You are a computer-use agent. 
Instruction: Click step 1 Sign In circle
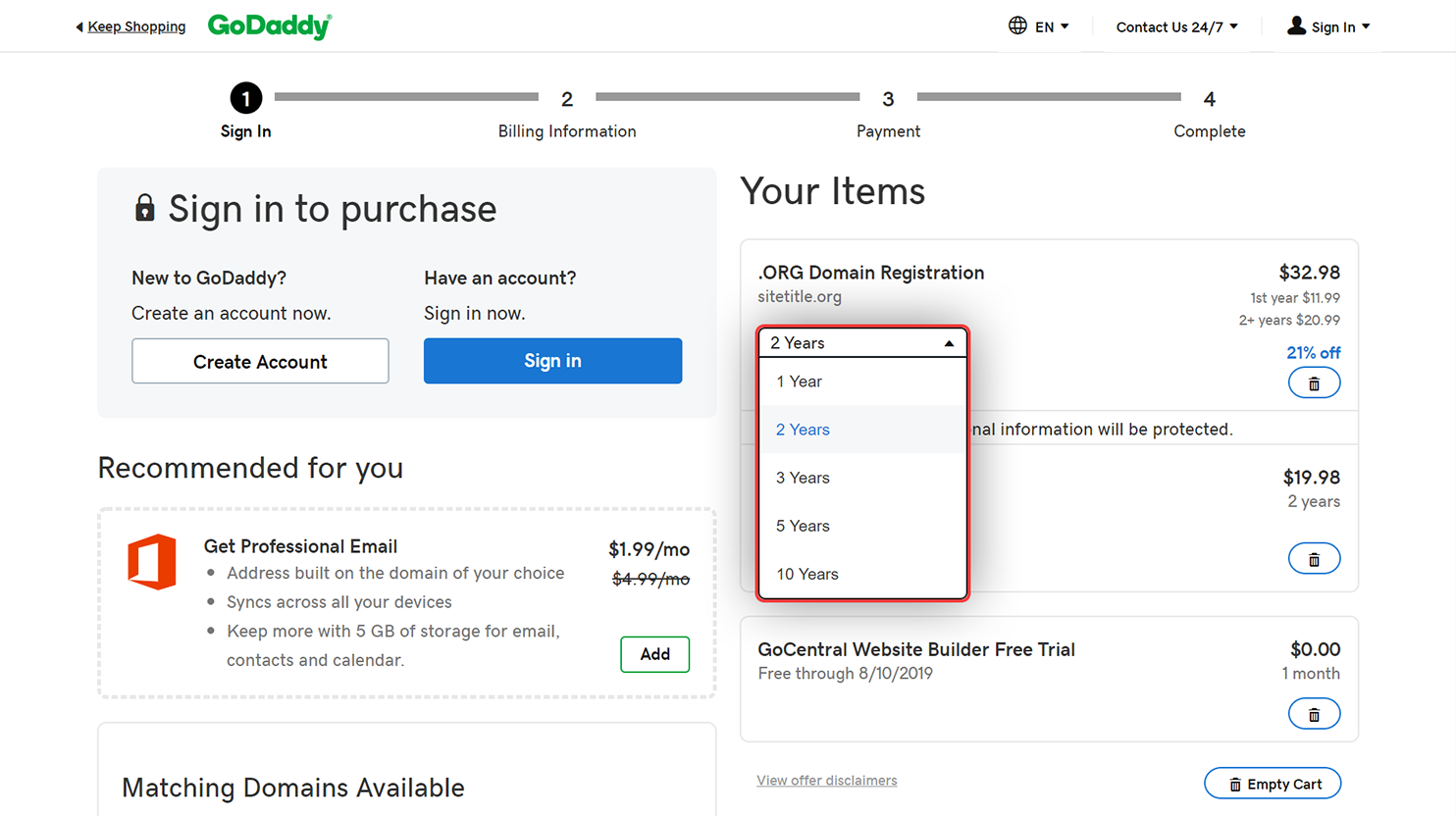pos(245,98)
